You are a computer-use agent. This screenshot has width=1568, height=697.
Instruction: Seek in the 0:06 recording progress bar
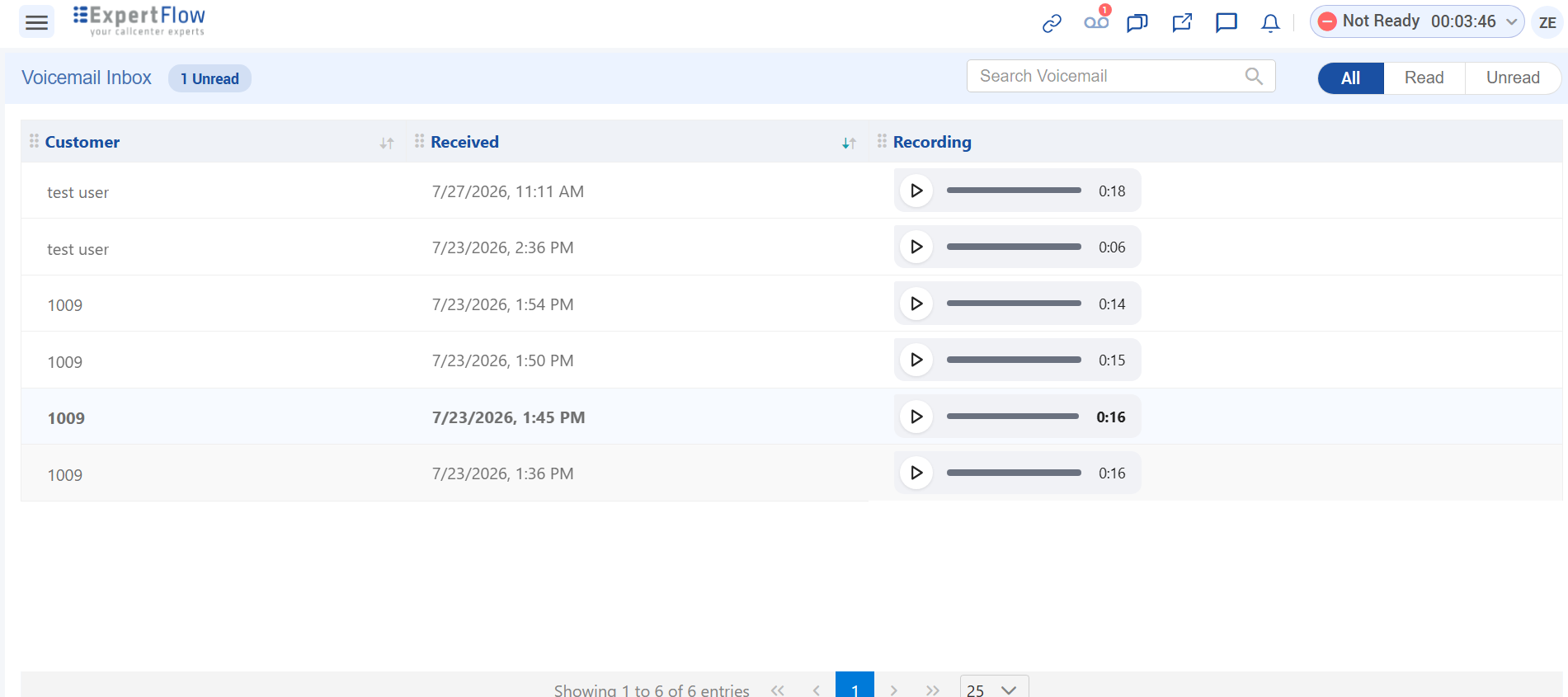click(1014, 247)
